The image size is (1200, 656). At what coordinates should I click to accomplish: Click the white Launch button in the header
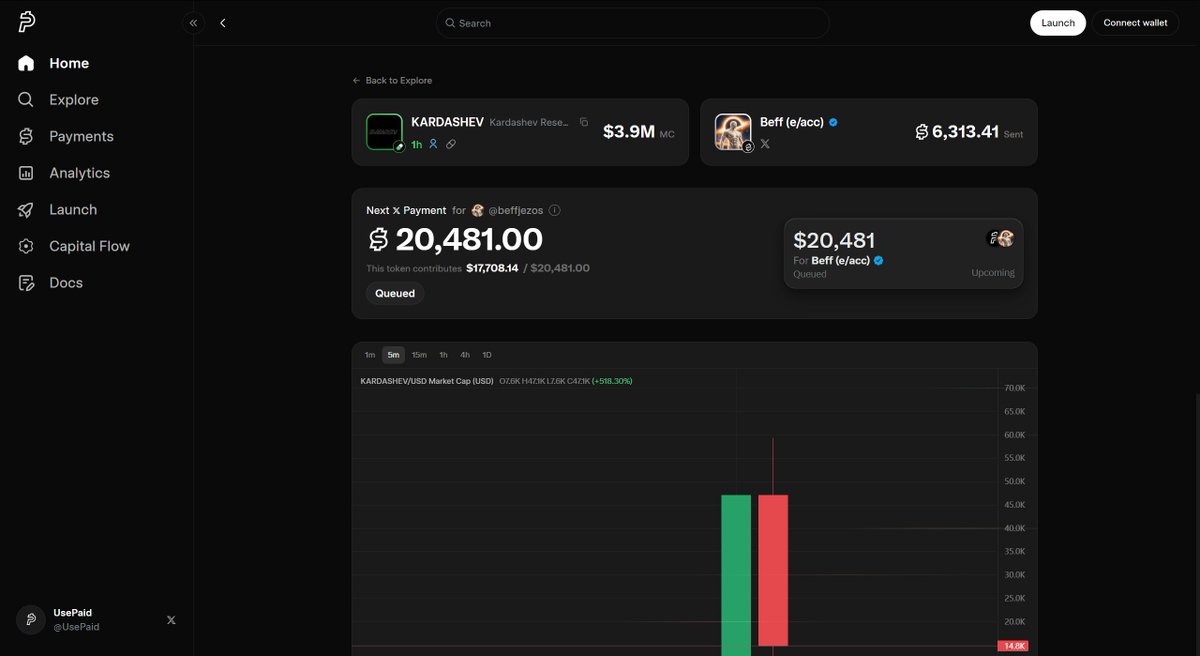(1058, 23)
